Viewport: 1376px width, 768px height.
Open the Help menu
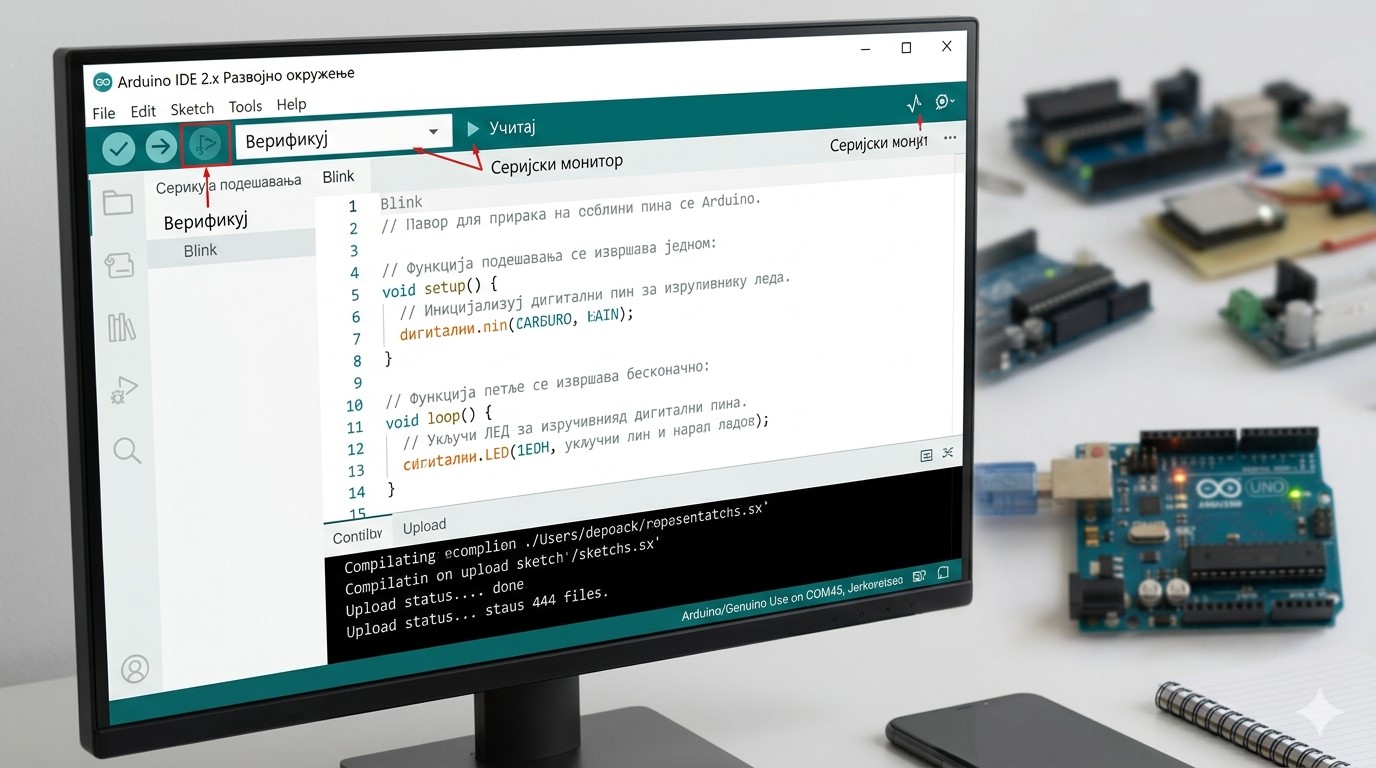pos(291,104)
